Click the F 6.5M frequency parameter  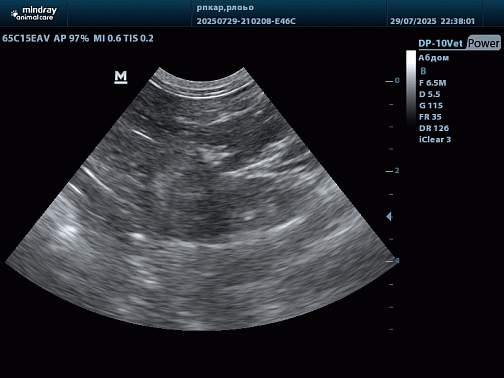tap(433, 83)
